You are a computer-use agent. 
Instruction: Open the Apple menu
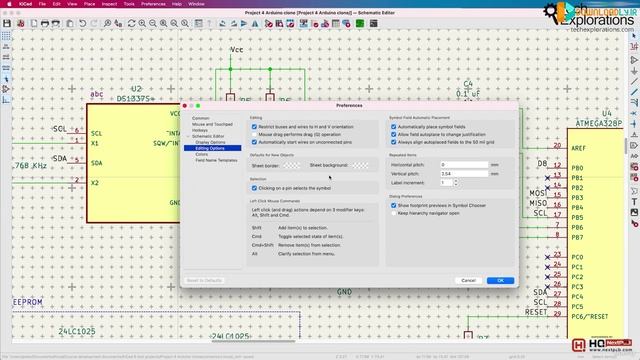tap(9, 4)
